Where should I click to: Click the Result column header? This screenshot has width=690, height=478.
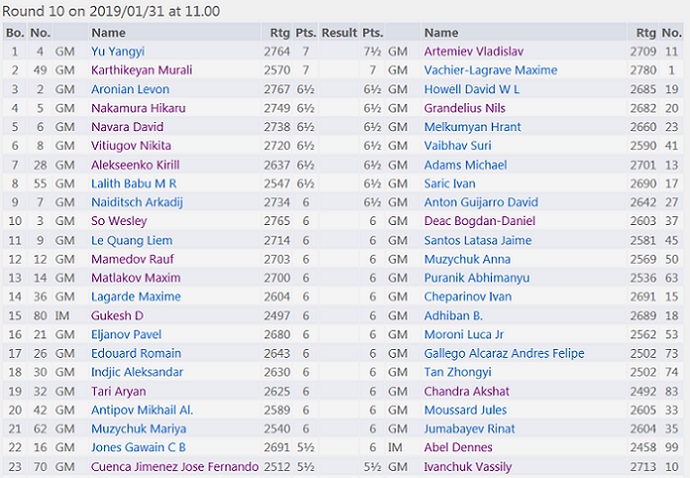click(339, 33)
